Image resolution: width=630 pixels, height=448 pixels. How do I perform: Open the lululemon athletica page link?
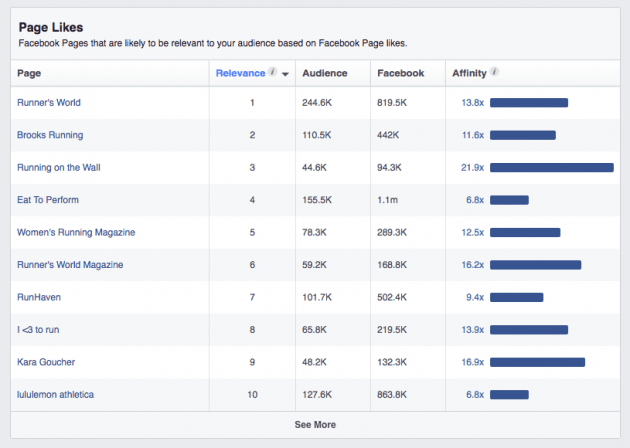click(56, 394)
